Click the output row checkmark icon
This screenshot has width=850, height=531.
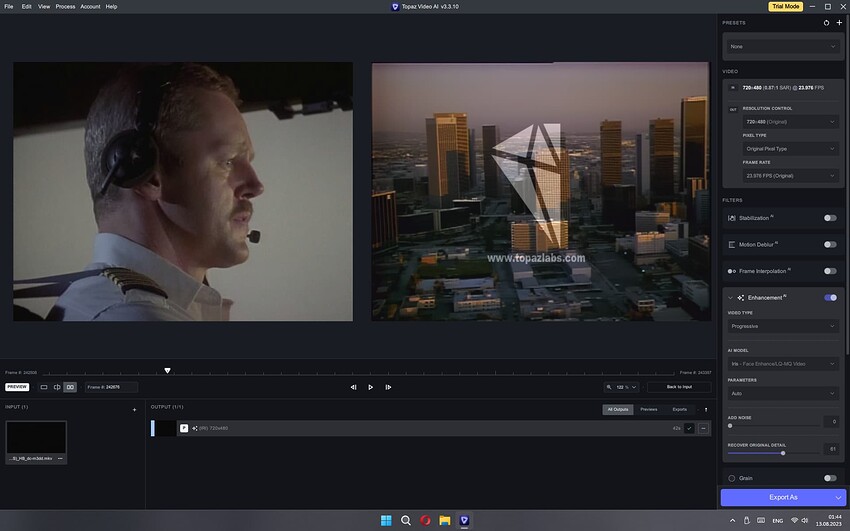click(x=689, y=428)
